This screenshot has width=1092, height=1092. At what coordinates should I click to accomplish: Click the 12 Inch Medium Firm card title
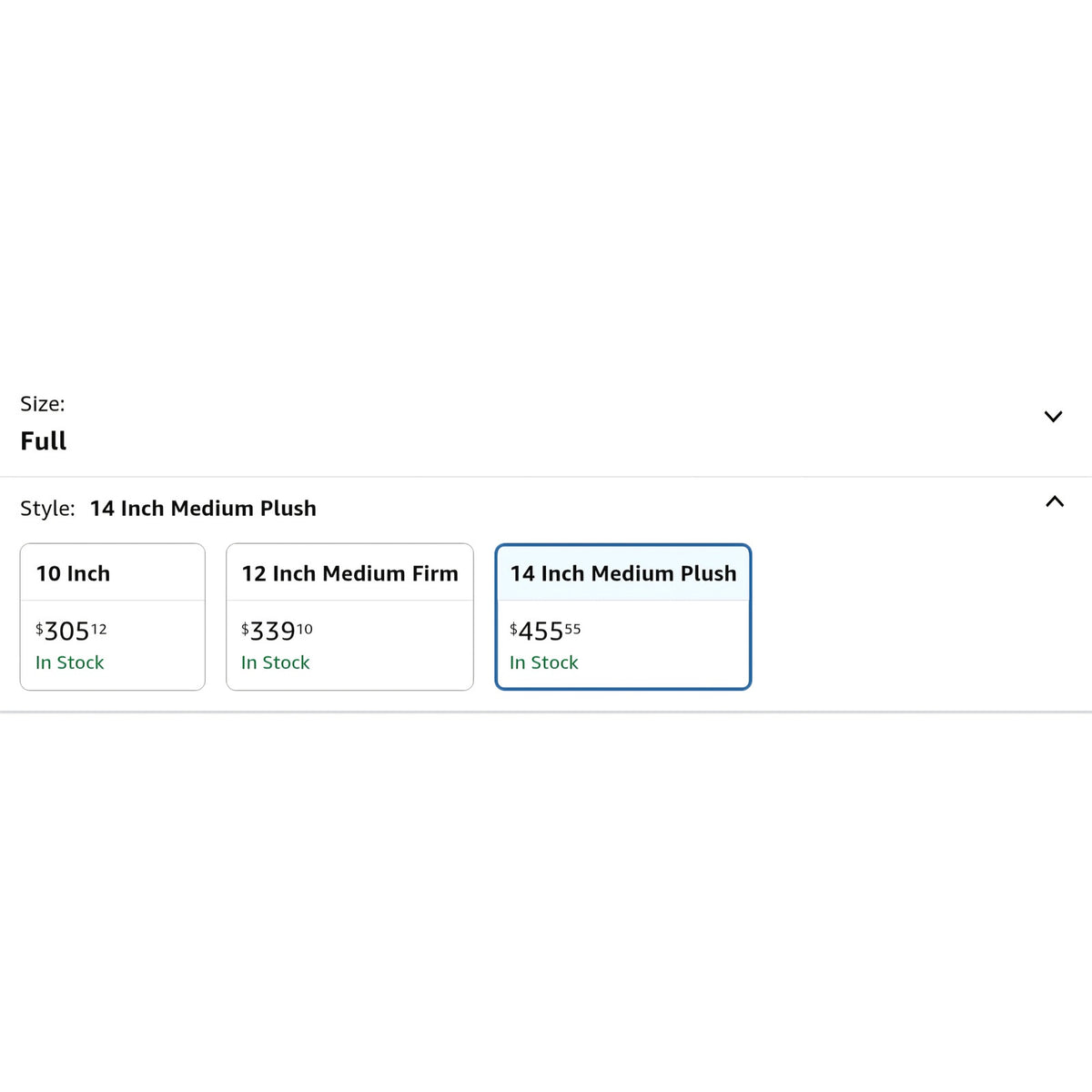click(350, 573)
